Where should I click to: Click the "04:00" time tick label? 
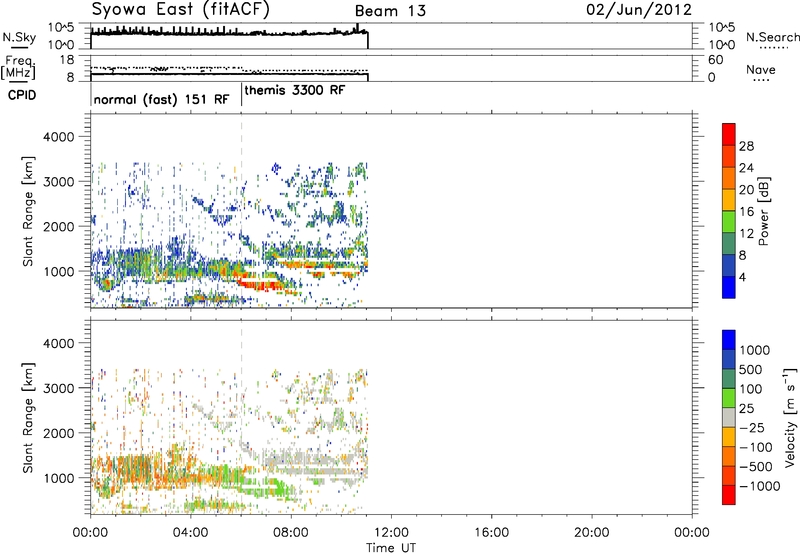click(190, 533)
